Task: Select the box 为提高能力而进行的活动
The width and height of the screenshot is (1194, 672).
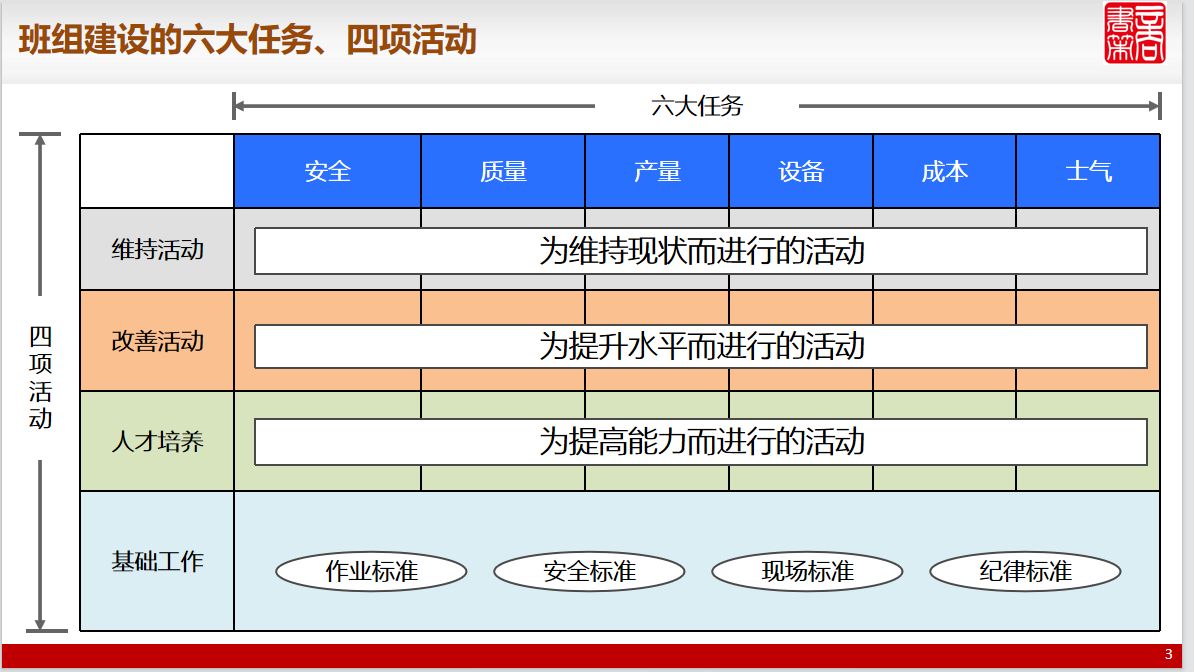Action: [x=701, y=441]
